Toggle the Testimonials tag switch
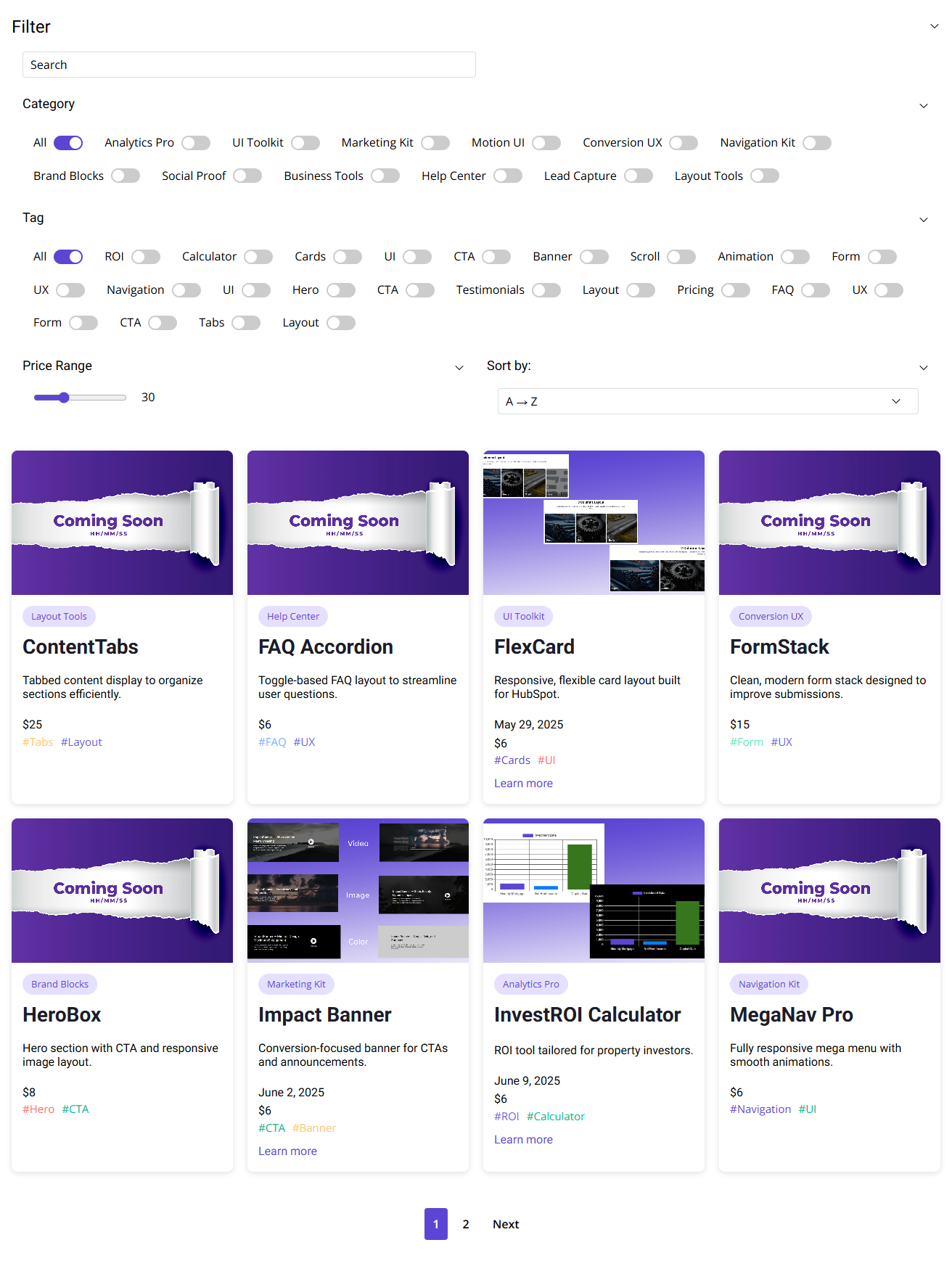This screenshot has width=952, height=1261. 546,290
